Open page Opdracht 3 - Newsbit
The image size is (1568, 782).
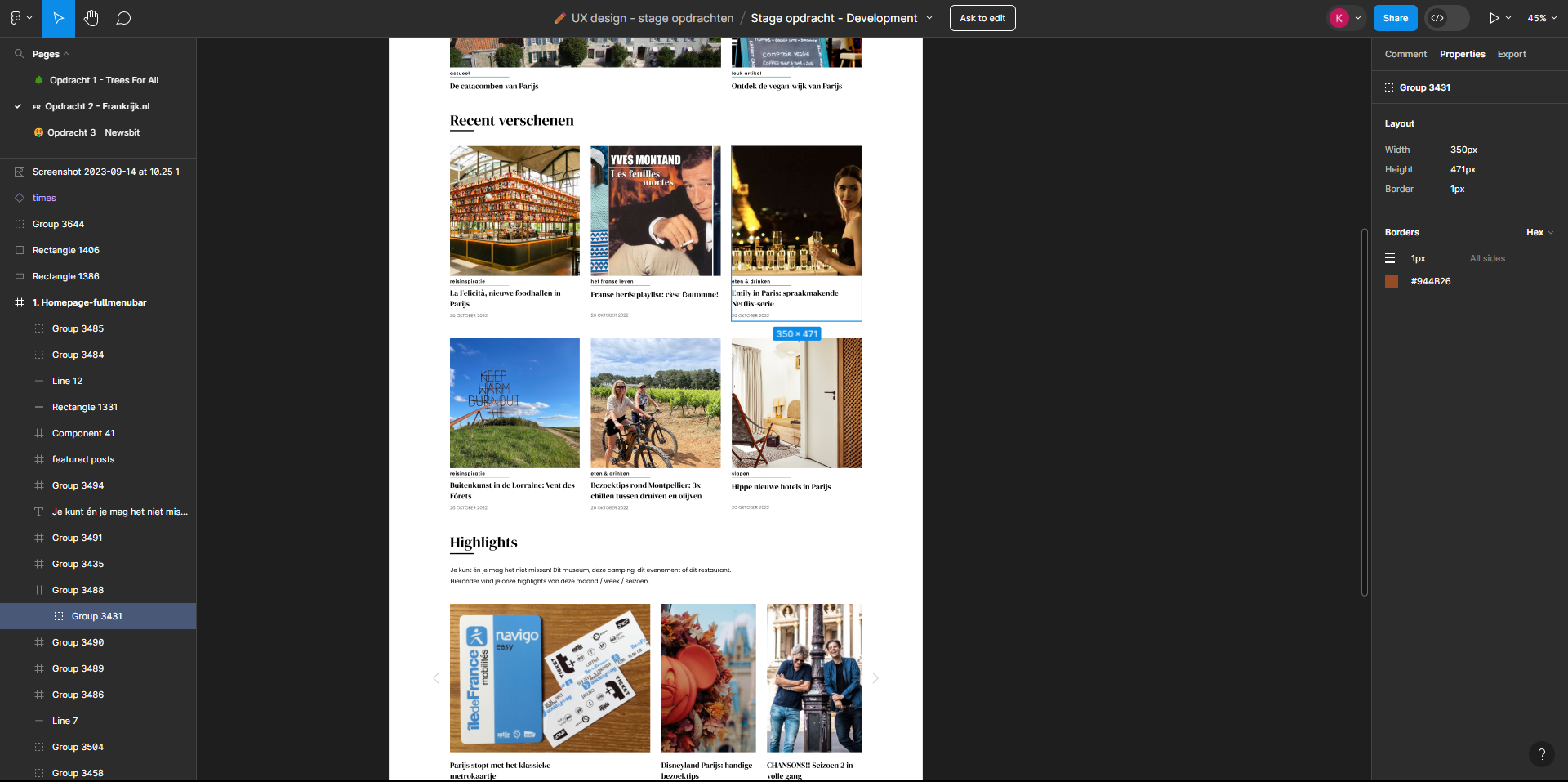click(93, 132)
